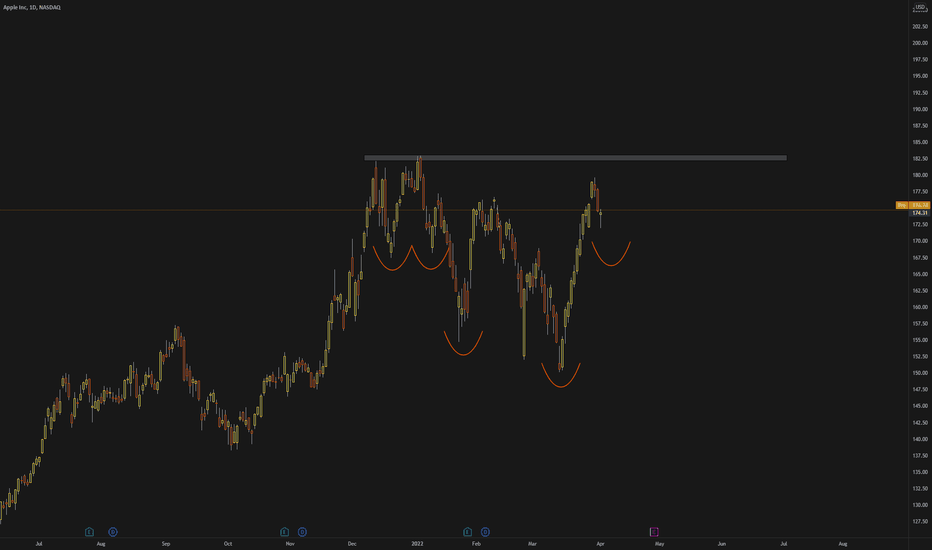Click the Apr label on time axis
The width and height of the screenshot is (932, 550).
(600, 543)
